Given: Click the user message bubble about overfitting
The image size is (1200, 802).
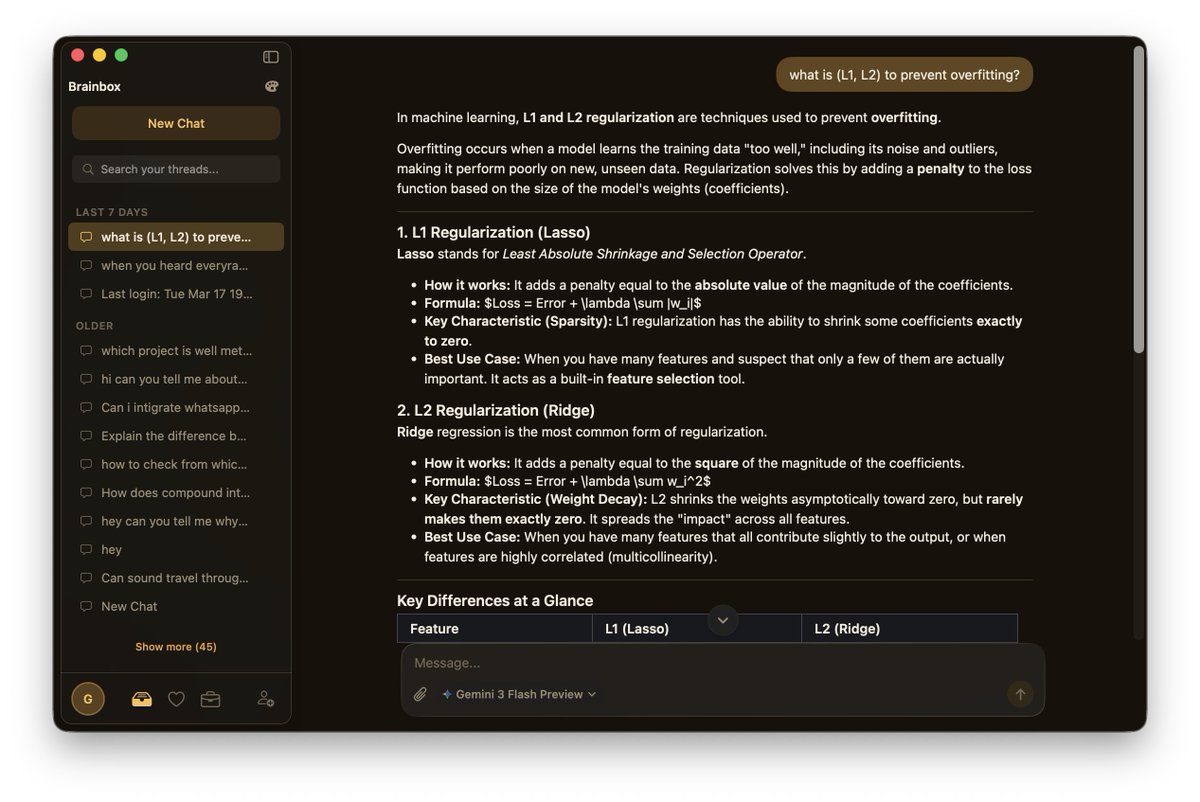Looking at the screenshot, I should [x=904, y=74].
